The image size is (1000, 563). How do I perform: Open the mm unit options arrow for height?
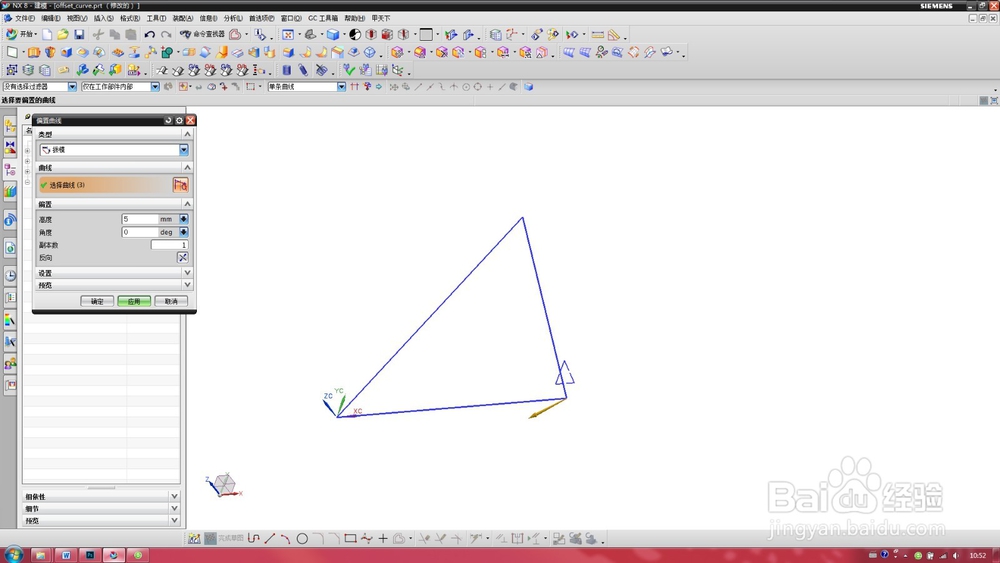click(x=184, y=219)
